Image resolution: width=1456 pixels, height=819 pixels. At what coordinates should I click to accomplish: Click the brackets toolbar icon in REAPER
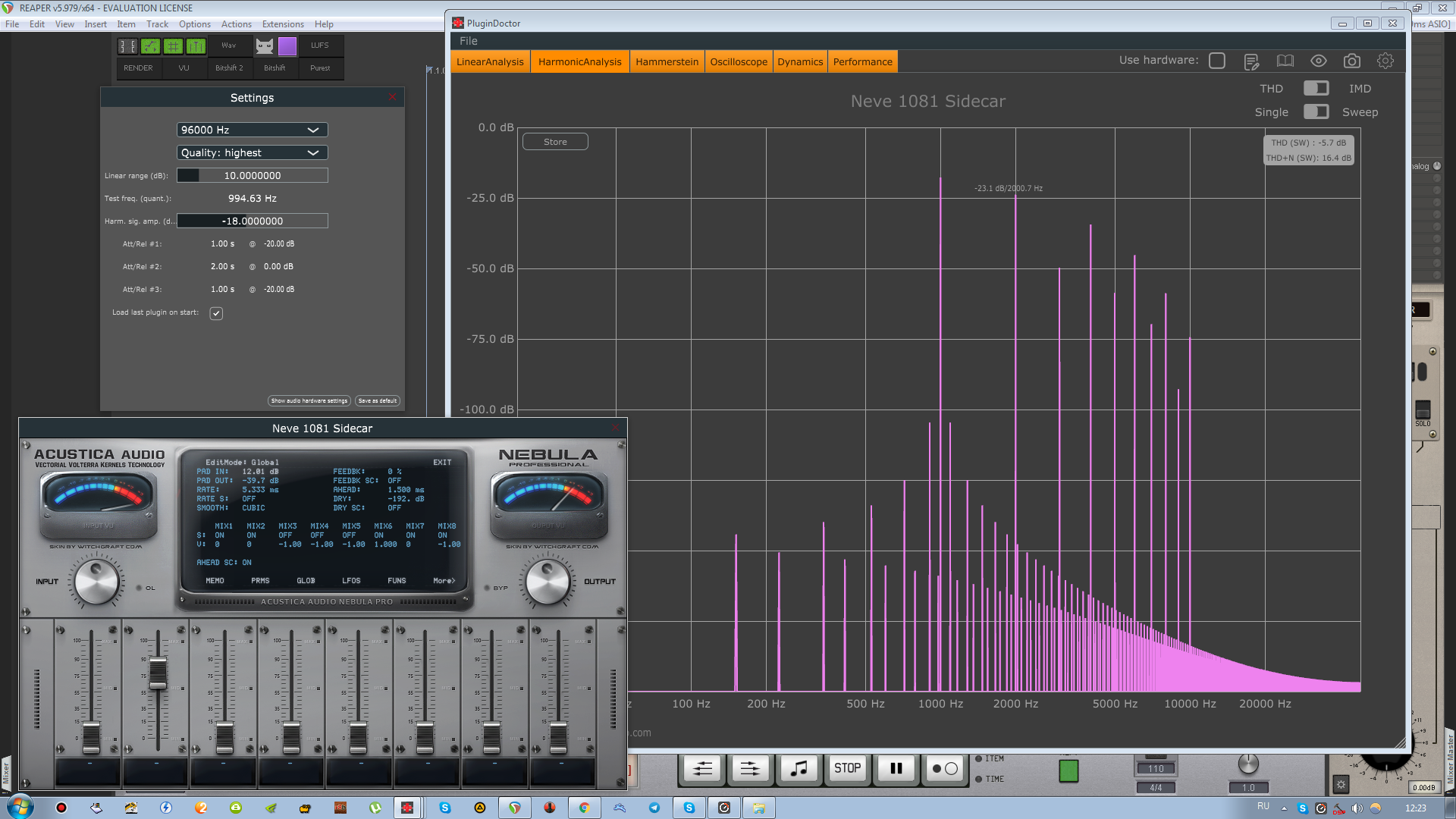[x=127, y=46]
